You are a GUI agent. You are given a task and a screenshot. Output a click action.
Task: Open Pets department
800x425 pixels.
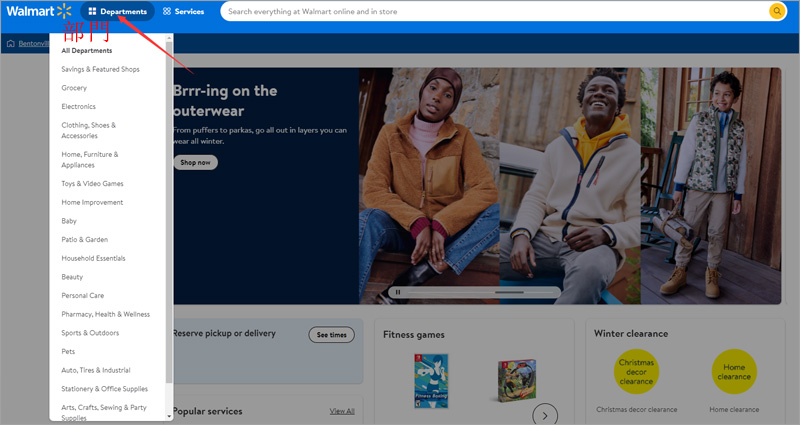pyautogui.click(x=68, y=352)
